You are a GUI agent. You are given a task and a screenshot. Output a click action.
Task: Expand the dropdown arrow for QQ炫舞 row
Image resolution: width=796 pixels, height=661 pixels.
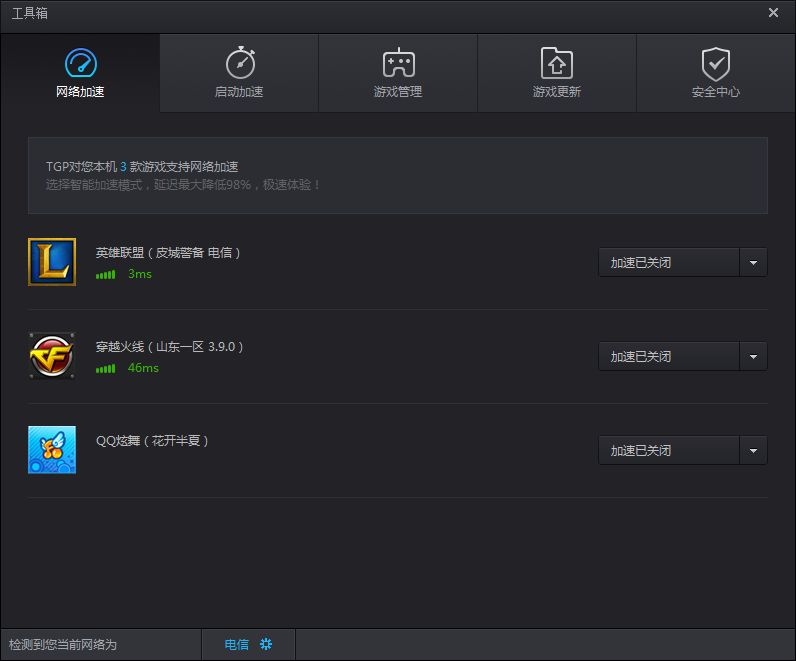coord(753,450)
